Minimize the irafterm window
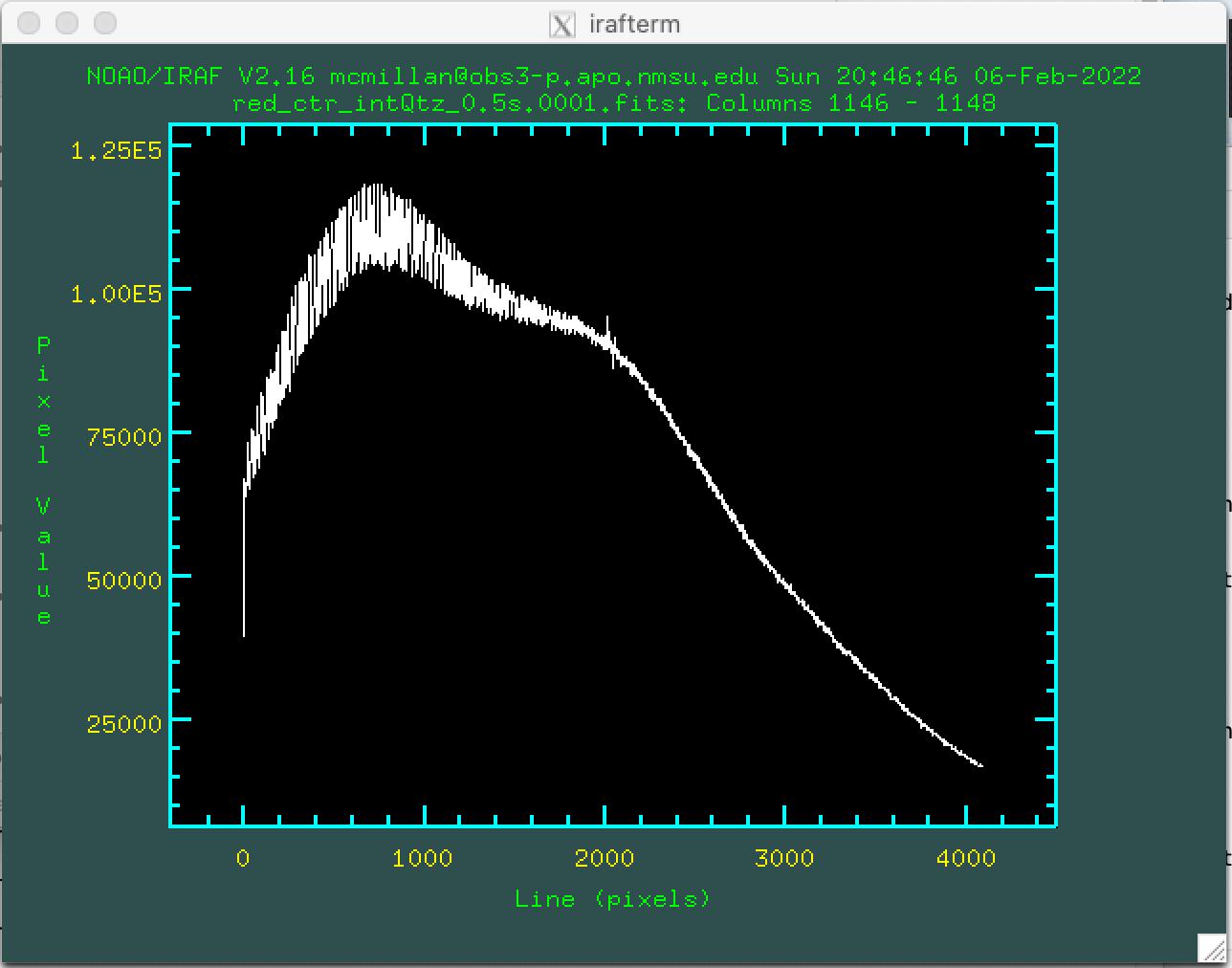This screenshot has width=1232, height=968. point(67,23)
